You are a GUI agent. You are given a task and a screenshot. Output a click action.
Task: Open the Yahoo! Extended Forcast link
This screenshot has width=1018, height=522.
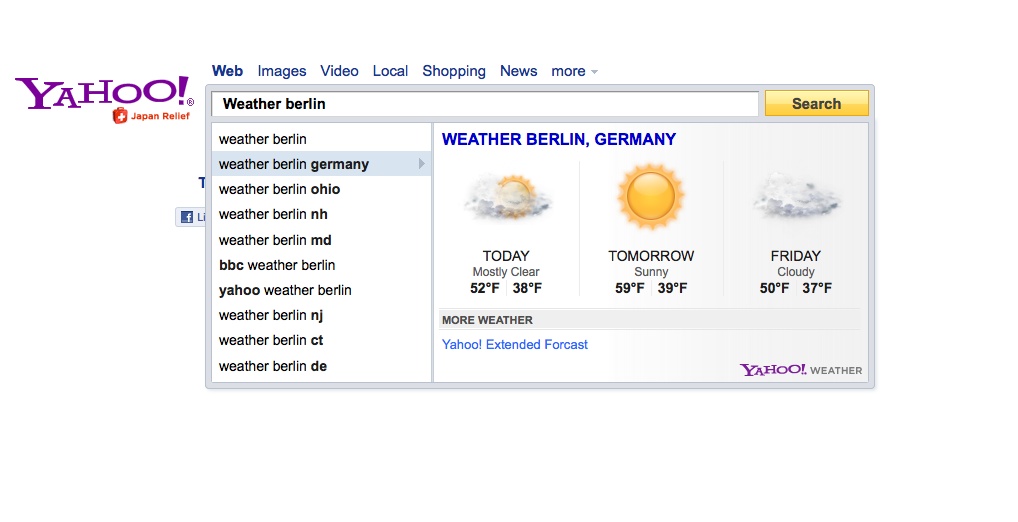click(515, 345)
